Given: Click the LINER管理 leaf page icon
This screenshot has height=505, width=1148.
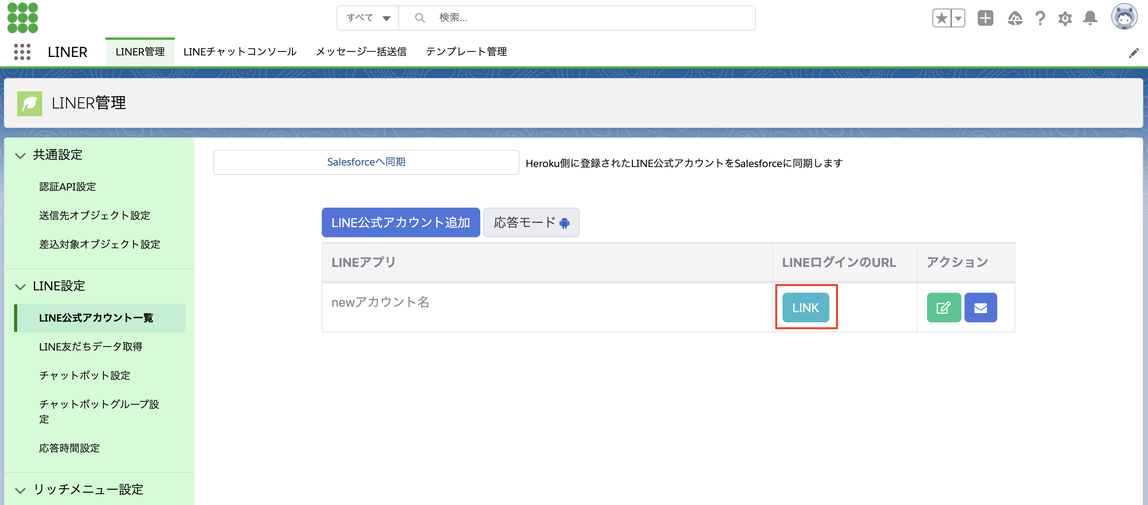Looking at the screenshot, I should 29,104.
